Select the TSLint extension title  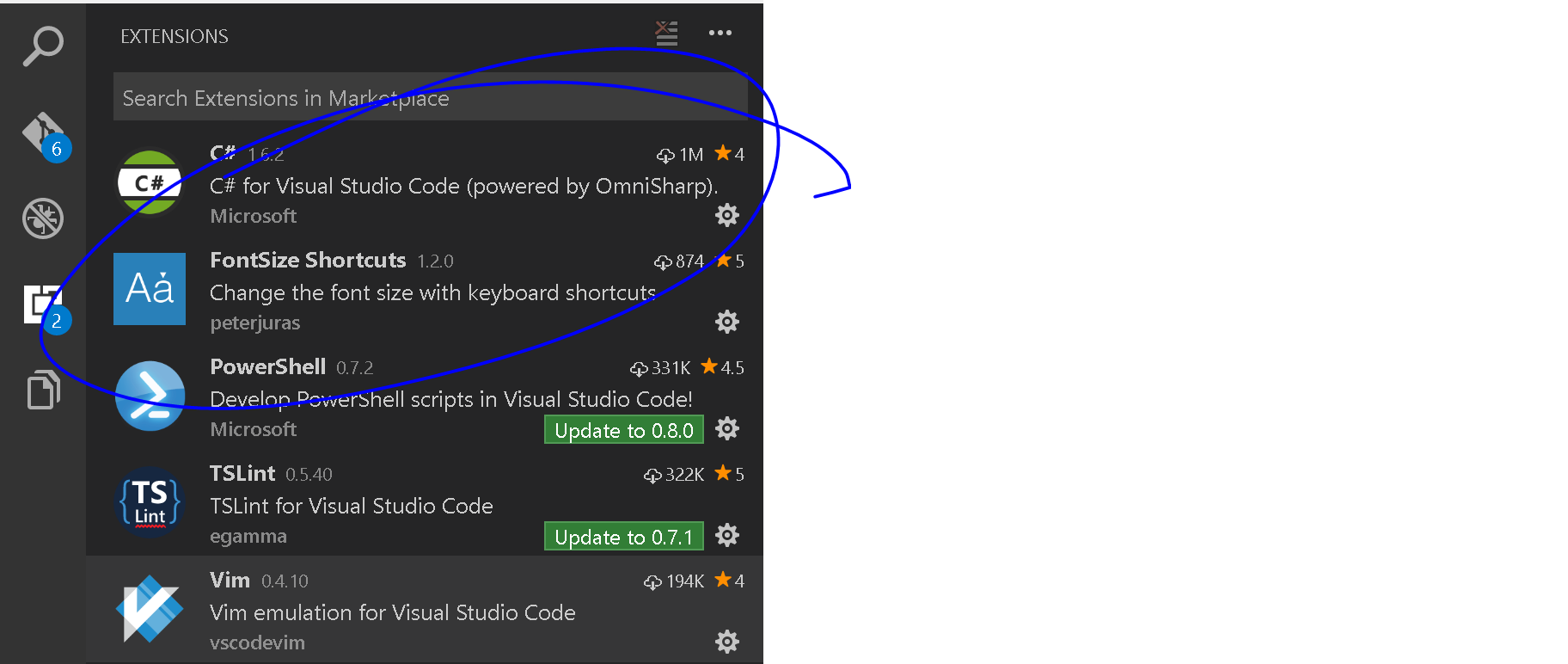click(x=242, y=473)
